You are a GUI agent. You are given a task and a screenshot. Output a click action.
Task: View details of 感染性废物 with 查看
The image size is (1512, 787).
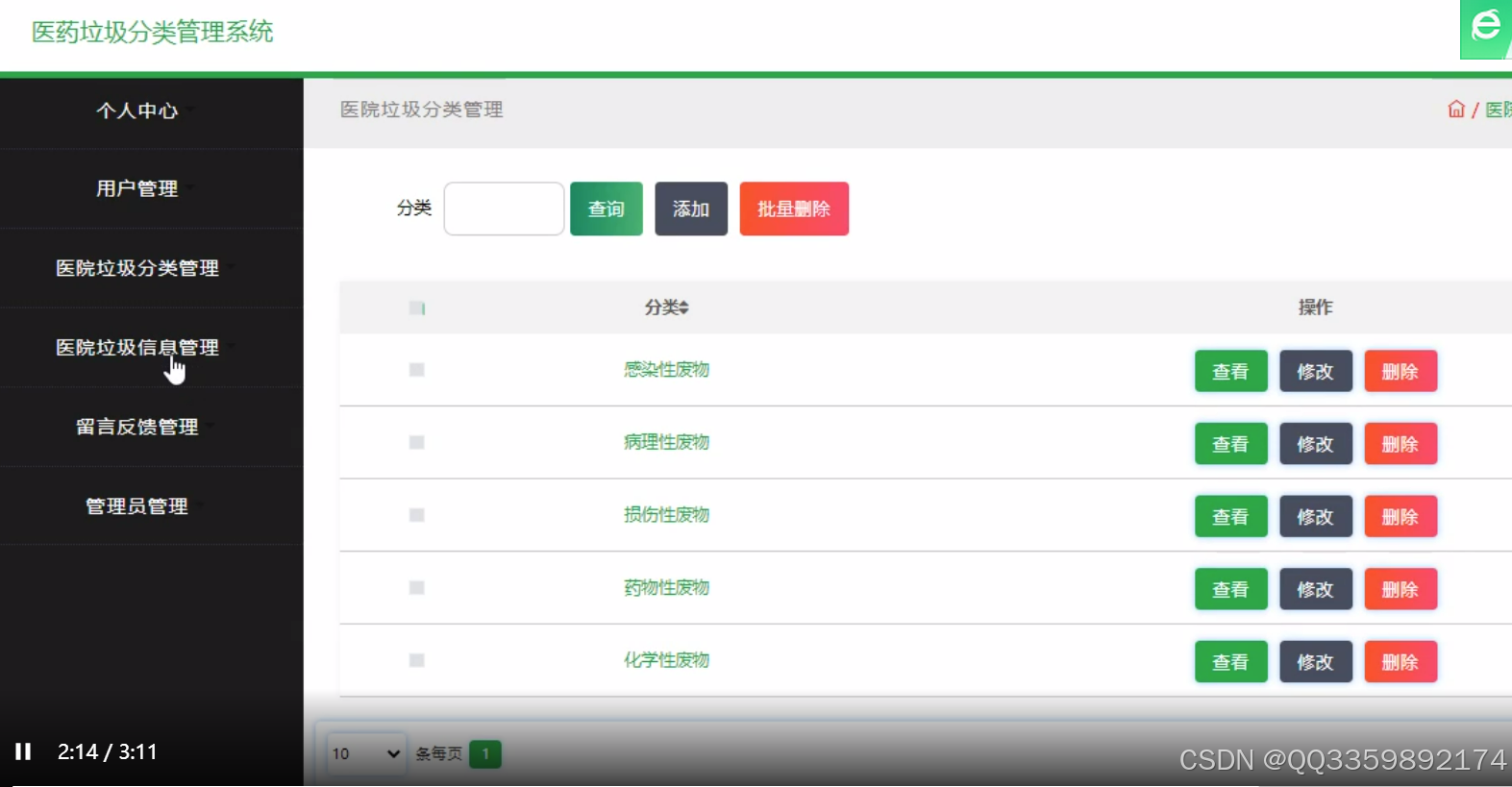(1230, 371)
